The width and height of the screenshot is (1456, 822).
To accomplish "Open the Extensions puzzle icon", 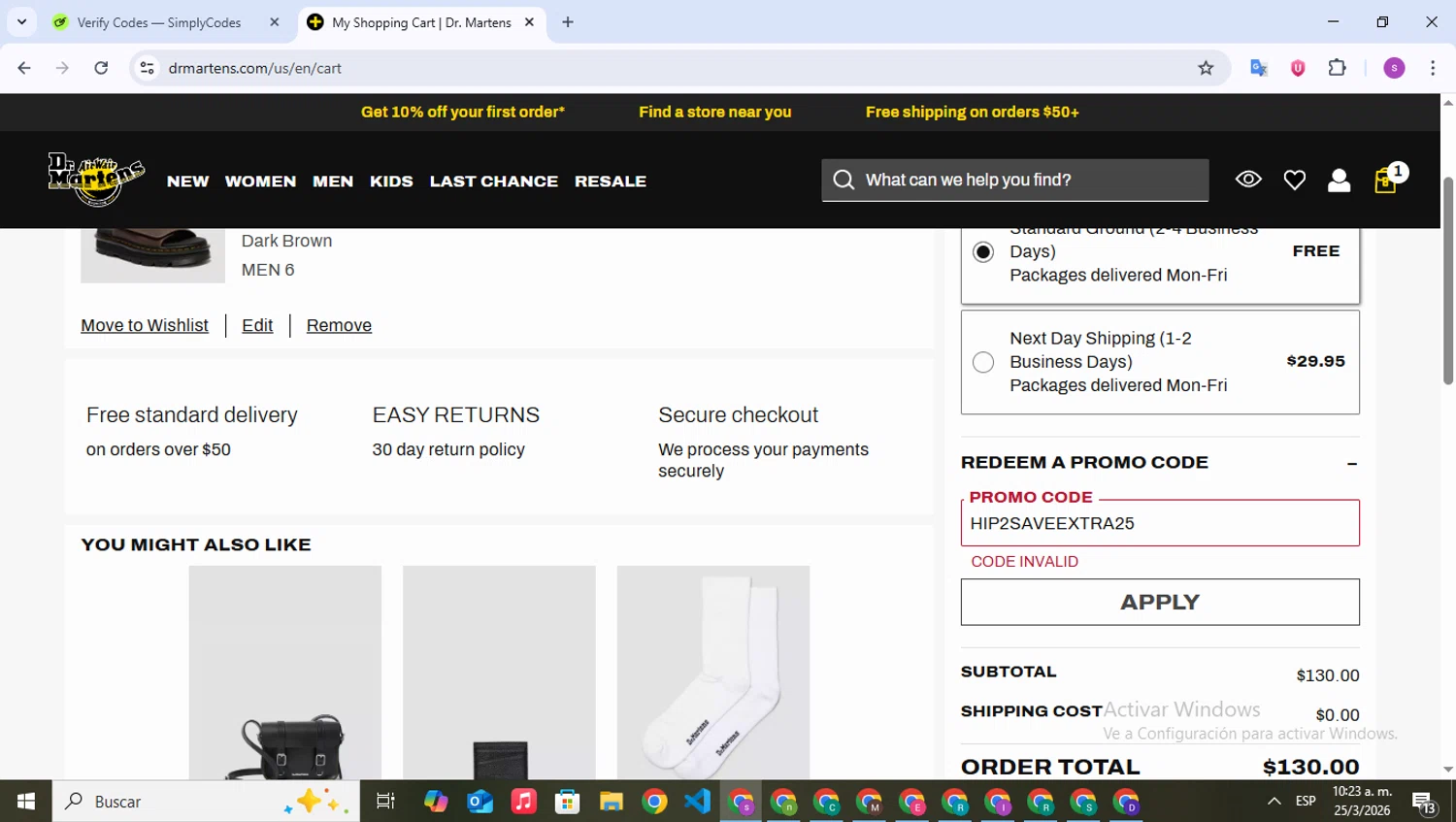I will tap(1337, 68).
